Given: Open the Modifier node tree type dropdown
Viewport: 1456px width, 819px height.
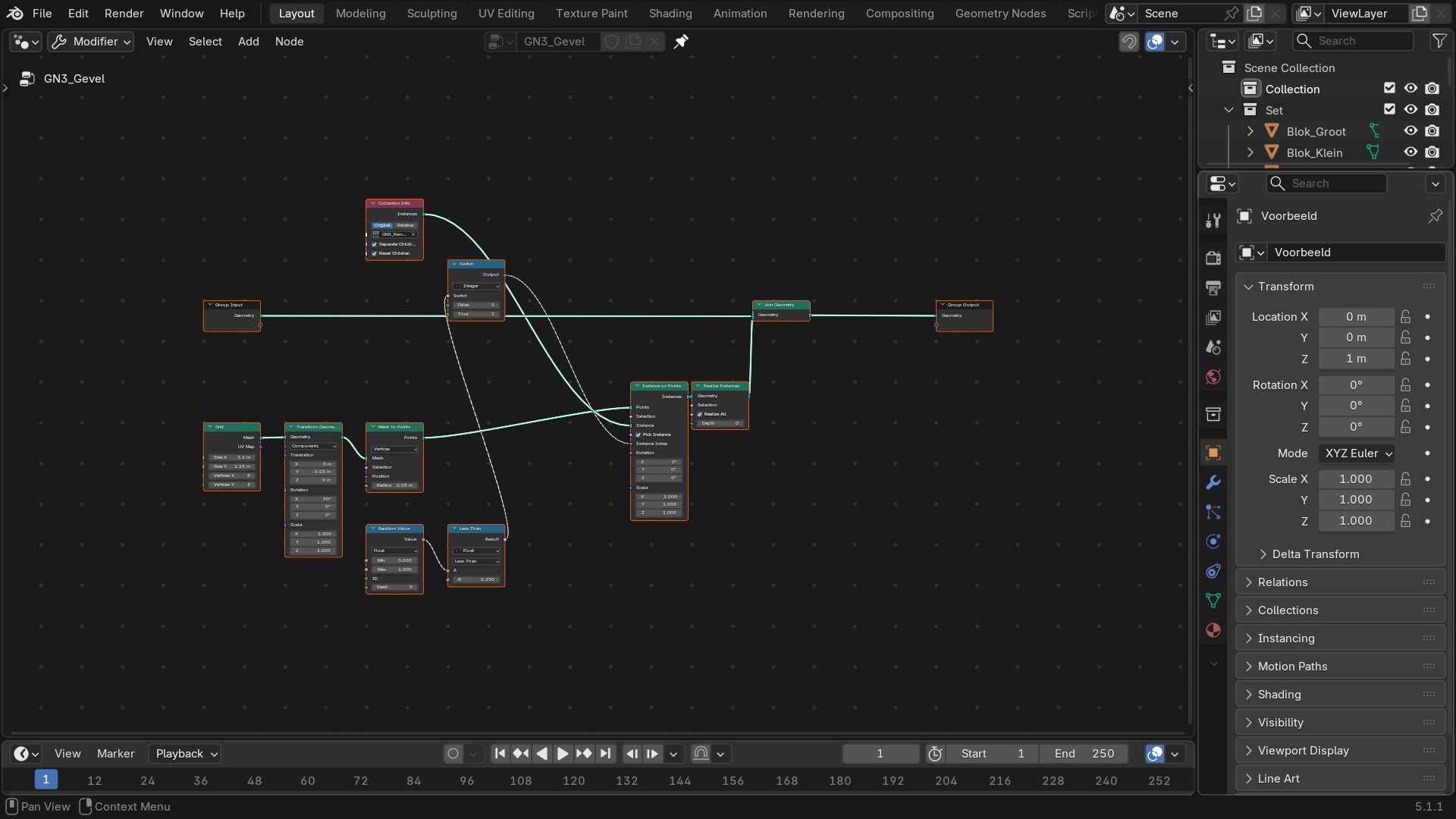Looking at the screenshot, I should 91,42.
